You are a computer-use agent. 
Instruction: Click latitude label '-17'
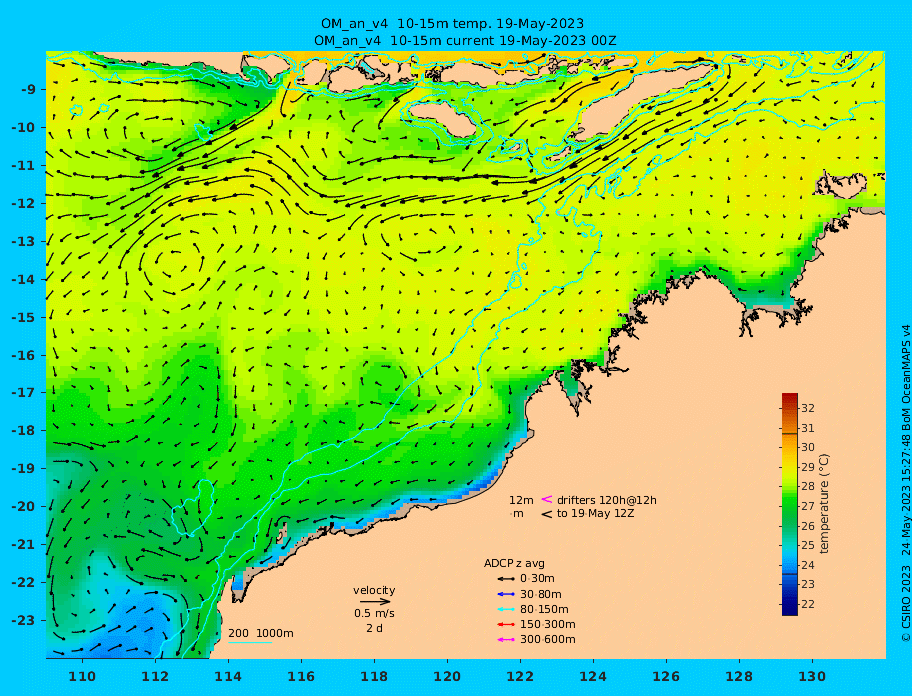pyautogui.click(x=25, y=392)
